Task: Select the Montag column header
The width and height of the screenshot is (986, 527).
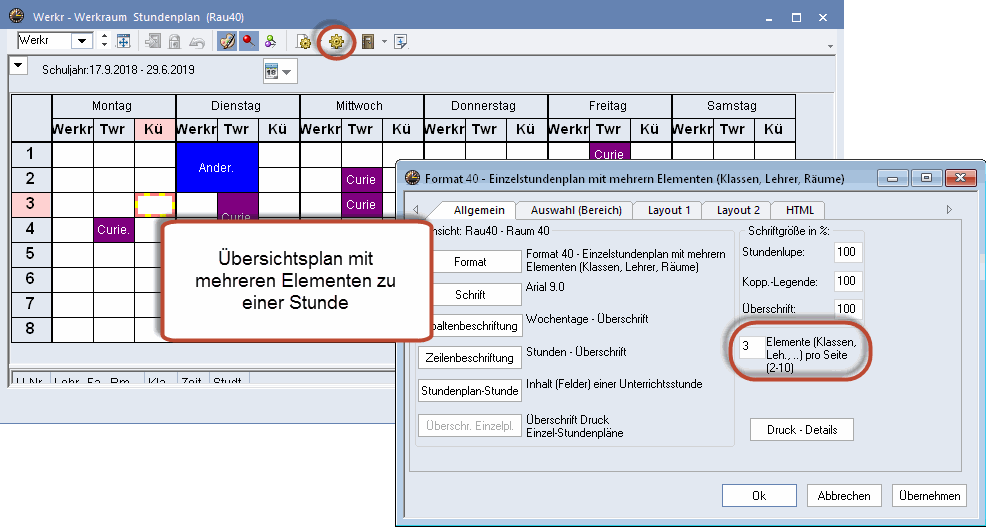Action: (x=113, y=106)
